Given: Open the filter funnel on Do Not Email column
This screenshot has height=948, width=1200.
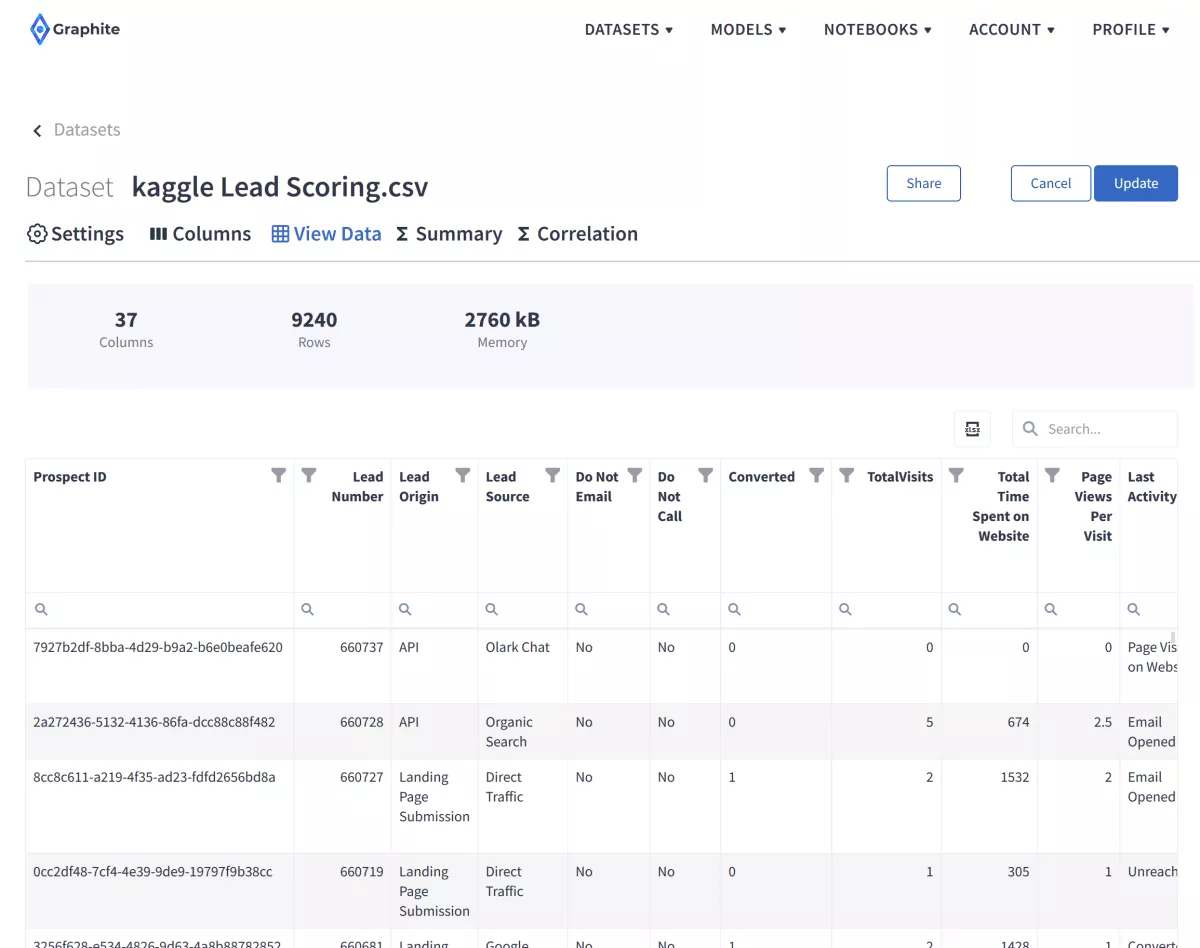Looking at the screenshot, I should pyautogui.click(x=634, y=477).
